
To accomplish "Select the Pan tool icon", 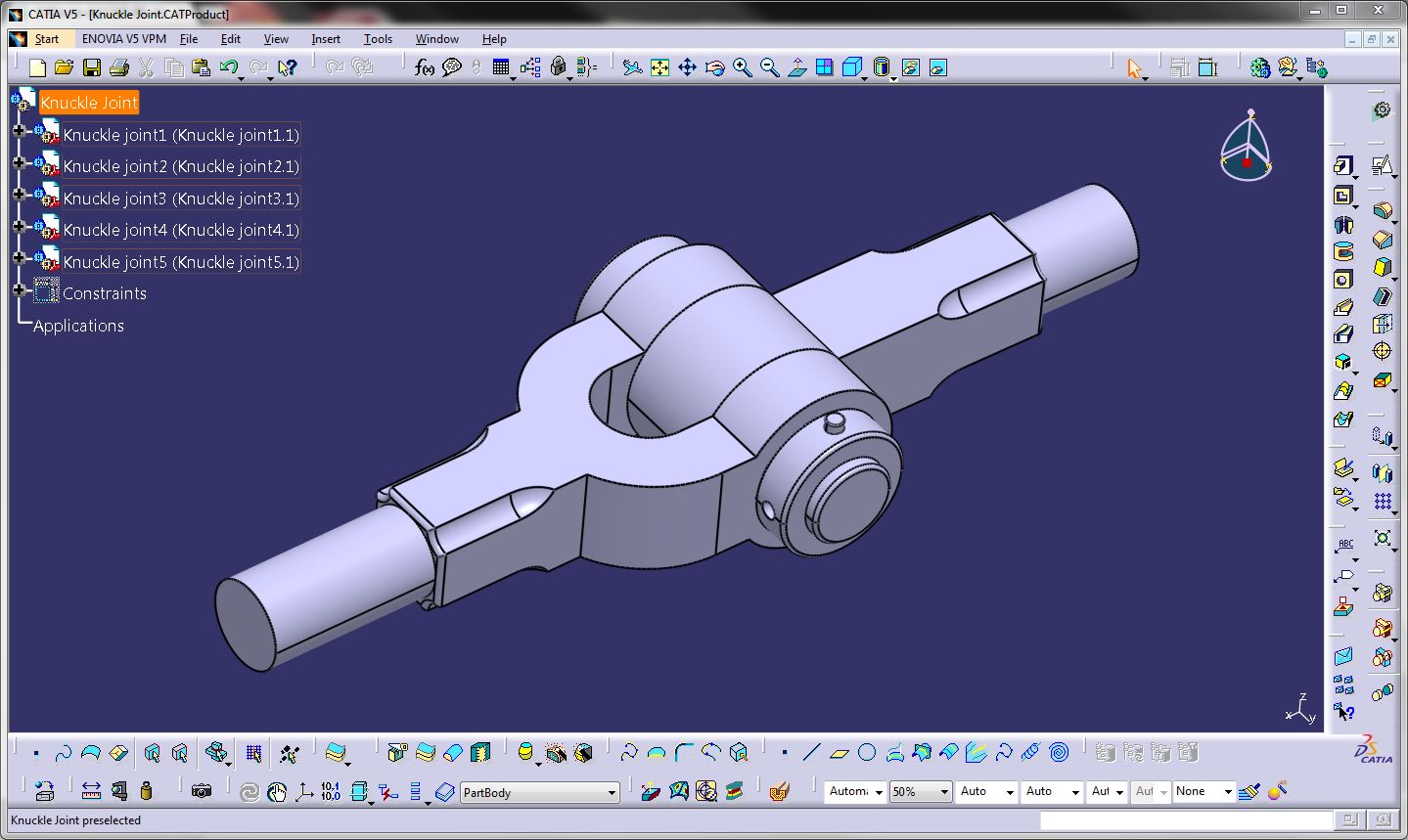I will 687,67.
